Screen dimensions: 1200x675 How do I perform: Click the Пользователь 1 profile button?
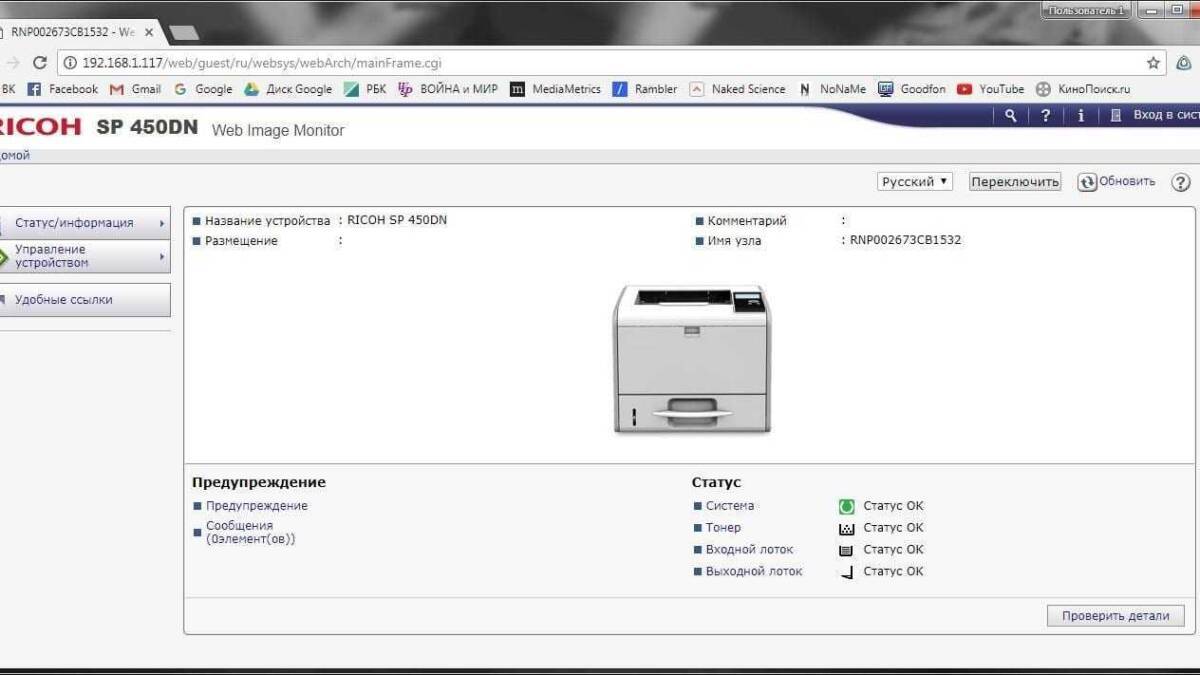pyautogui.click(x=1086, y=10)
